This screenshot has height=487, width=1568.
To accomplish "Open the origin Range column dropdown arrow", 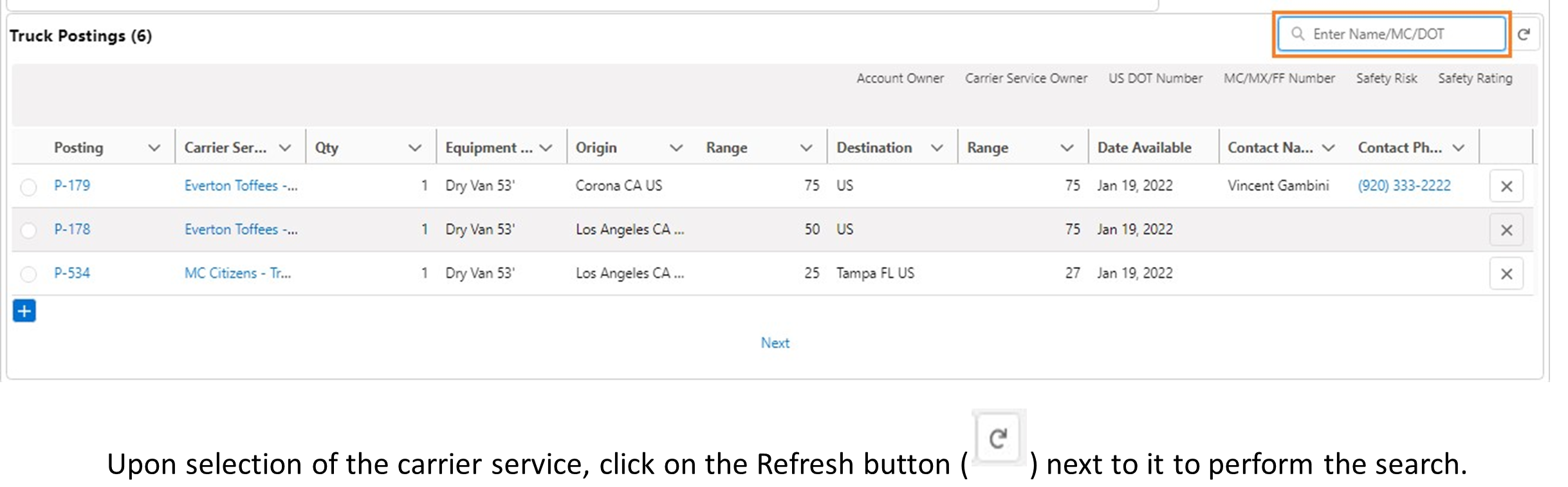I will coord(806,148).
